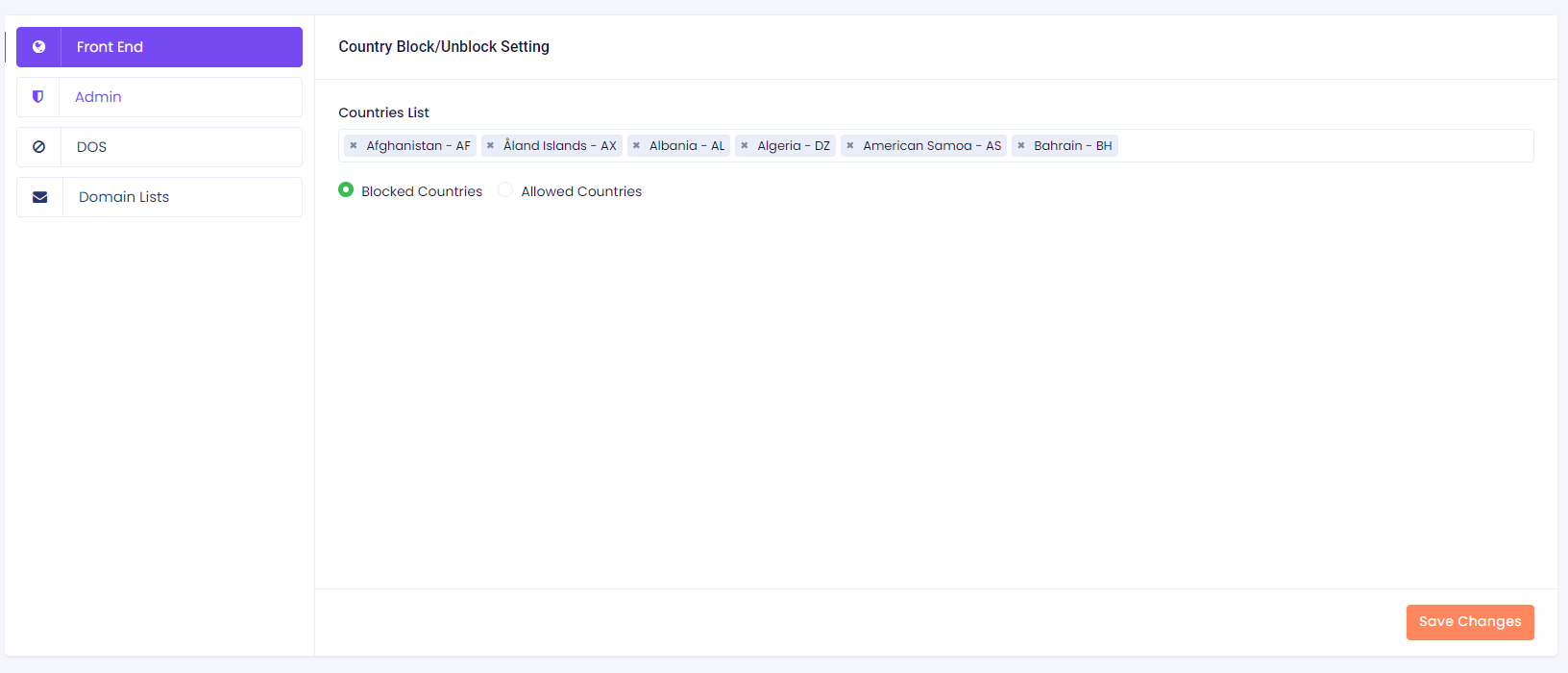Click the globe icon beside Front End
This screenshot has width=1568, height=673.
(39, 47)
